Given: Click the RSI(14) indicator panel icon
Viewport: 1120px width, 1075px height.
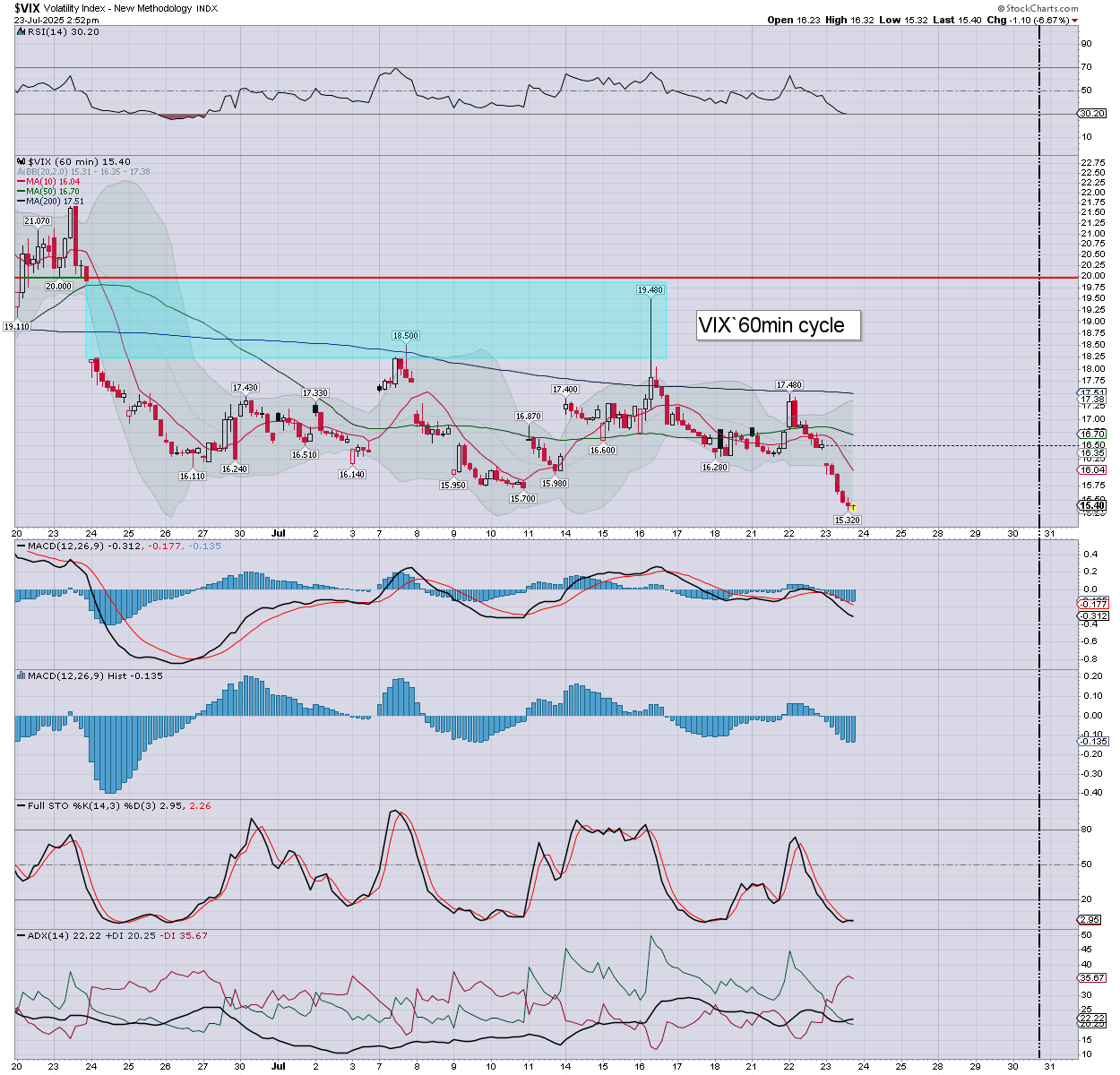Looking at the screenshot, I should point(22,32).
